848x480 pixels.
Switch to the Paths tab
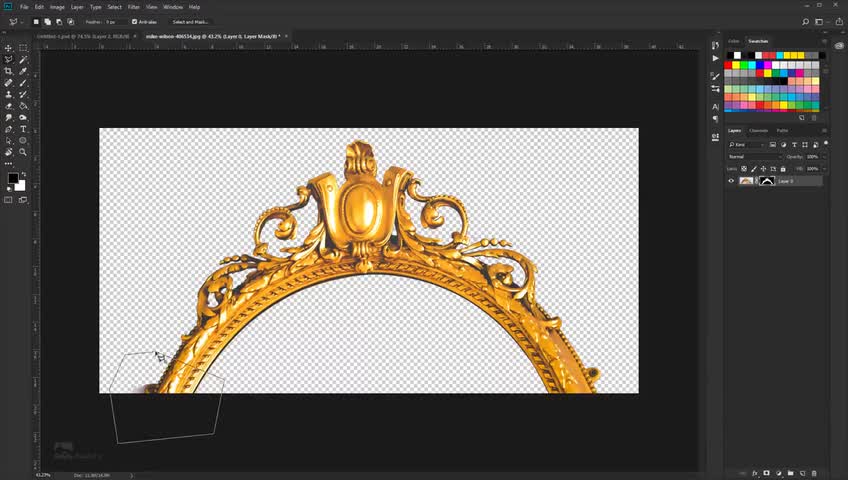click(782, 130)
